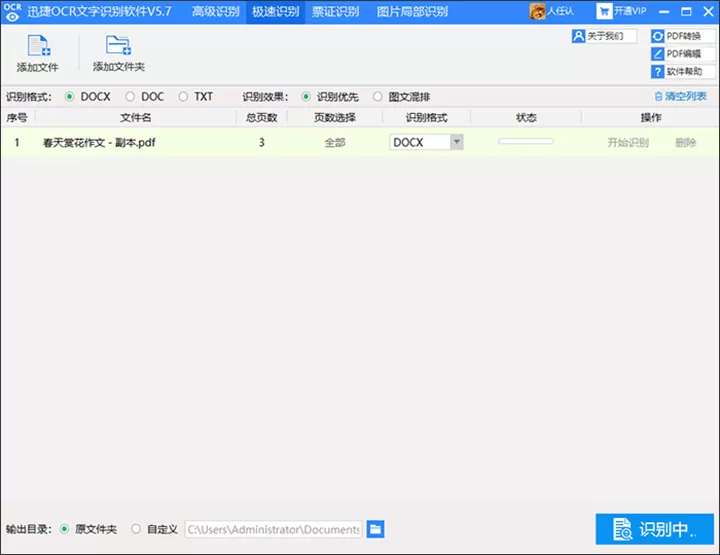Image resolution: width=720 pixels, height=555 pixels.
Task: Click the 清空列表 clear list link
Action: tap(681, 96)
